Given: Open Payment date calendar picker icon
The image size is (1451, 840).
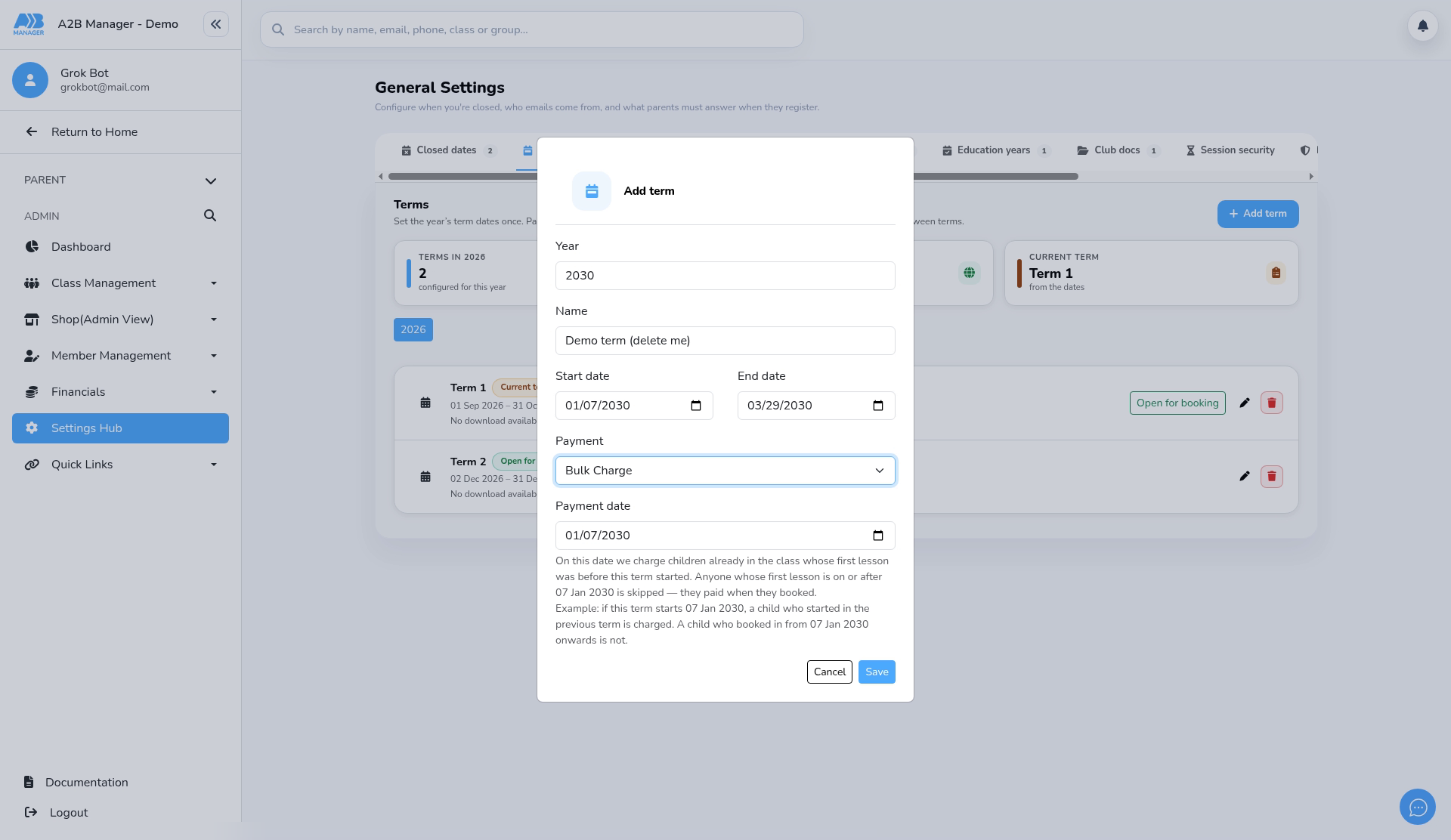Looking at the screenshot, I should click(878, 536).
